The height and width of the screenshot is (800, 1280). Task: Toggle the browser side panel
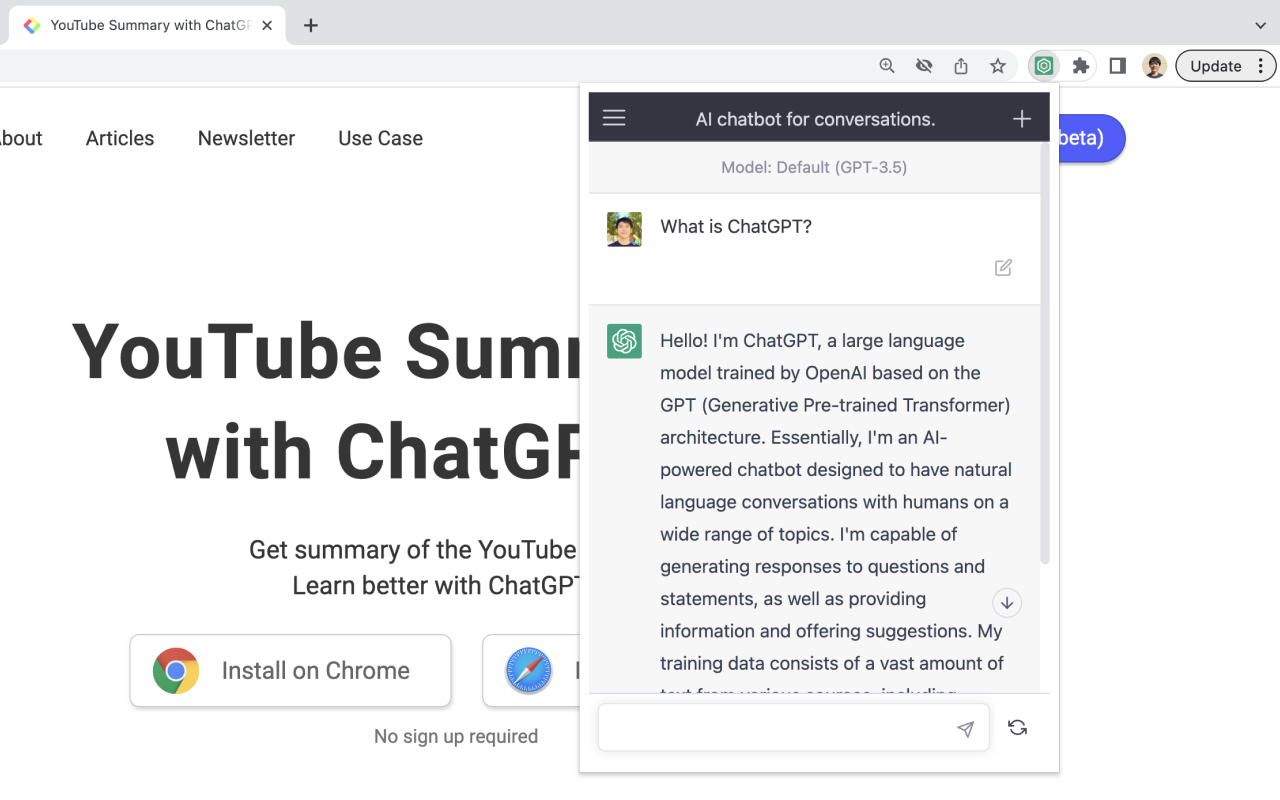coord(1117,65)
